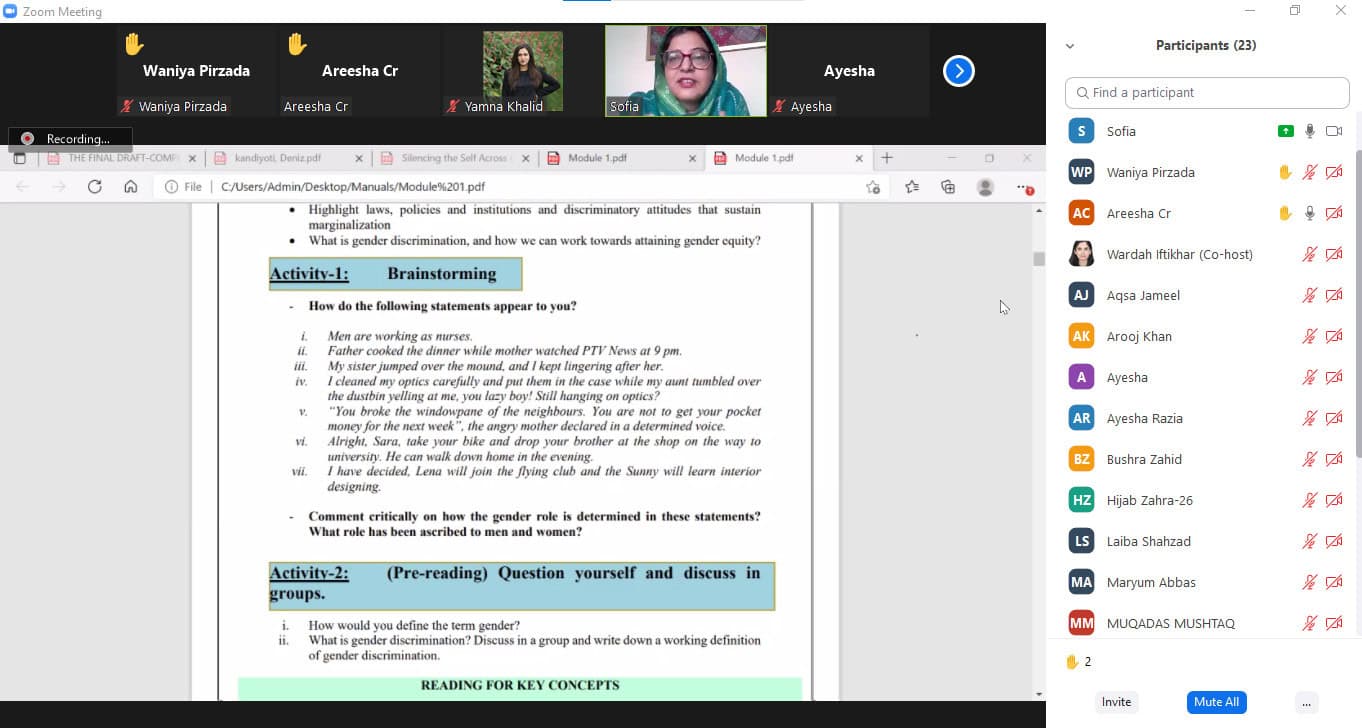This screenshot has width=1362, height=728.
Task: Click the PDF vertical scrollbar thumb
Action: pyautogui.click(x=1039, y=258)
